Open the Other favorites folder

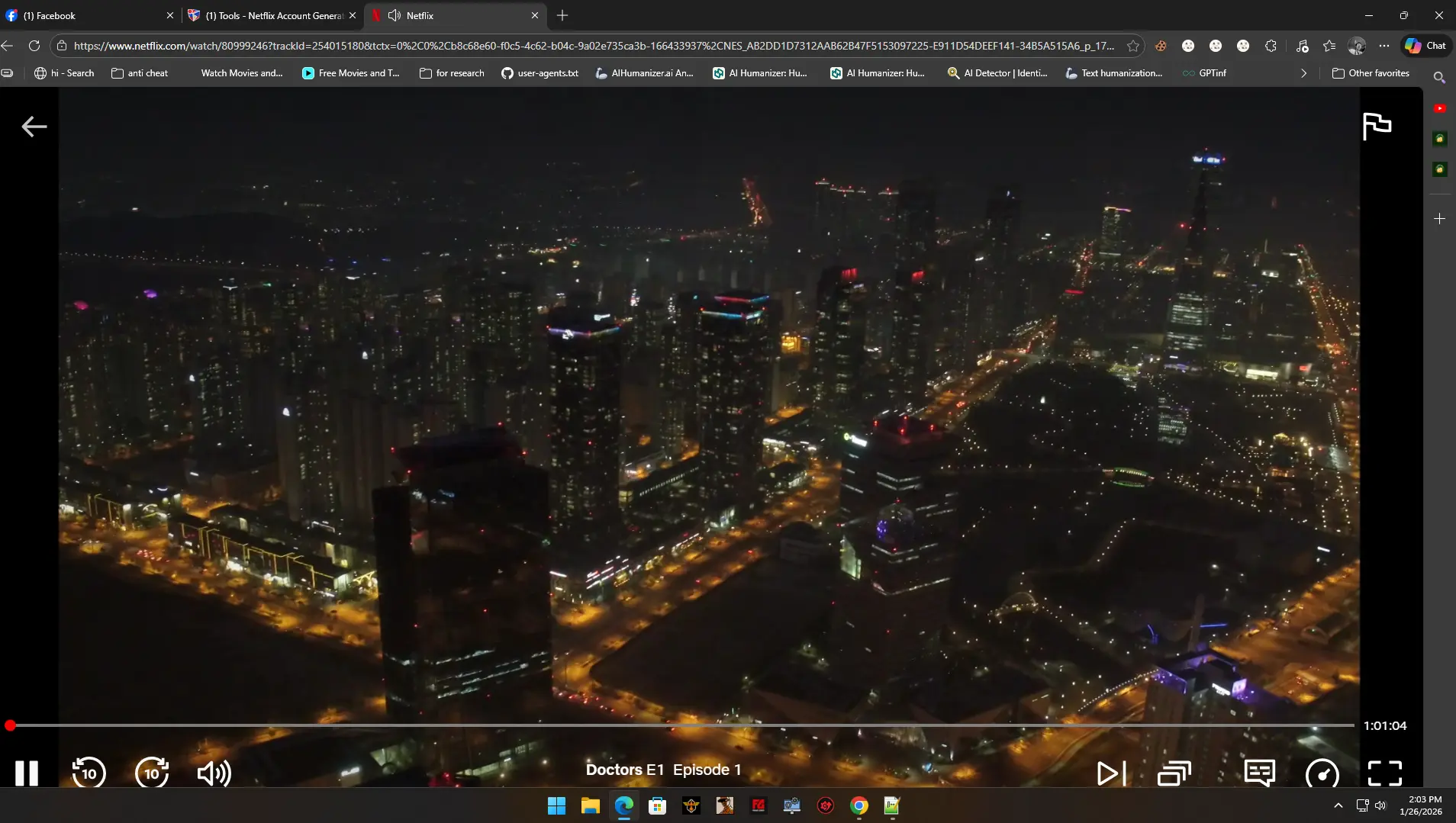(x=1371, y=73)
